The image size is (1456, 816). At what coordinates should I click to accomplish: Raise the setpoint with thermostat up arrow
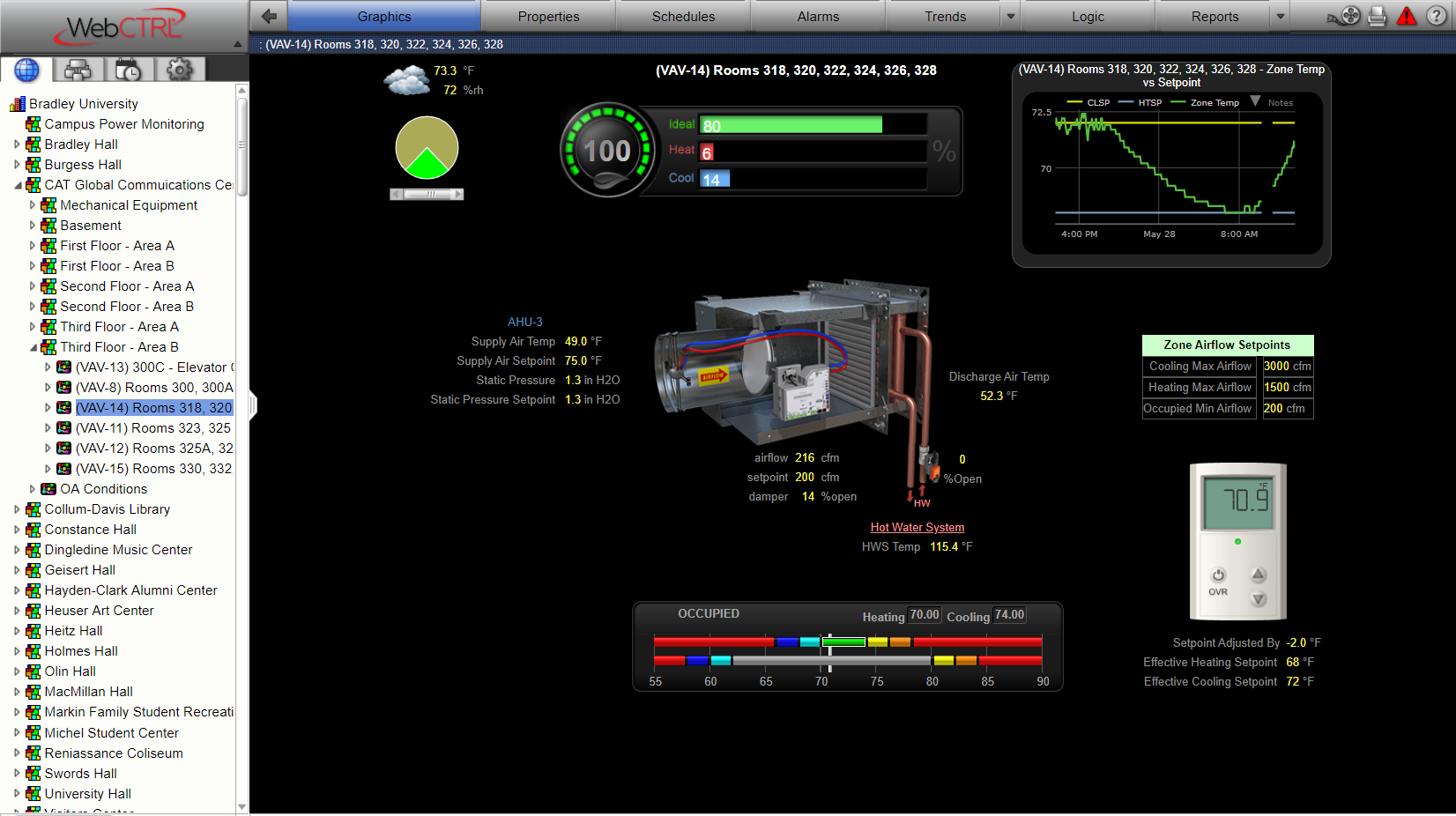coord(1259,575)
